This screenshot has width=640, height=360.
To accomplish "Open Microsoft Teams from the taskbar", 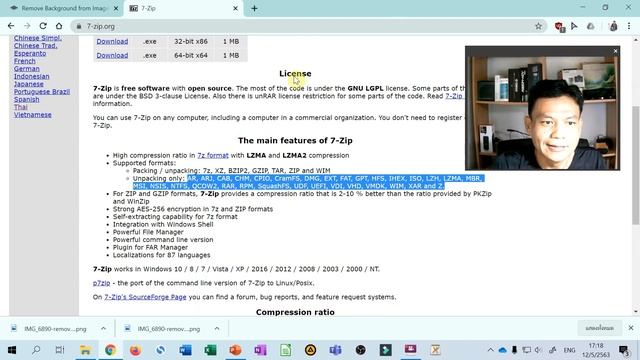I will click(335, 350).
